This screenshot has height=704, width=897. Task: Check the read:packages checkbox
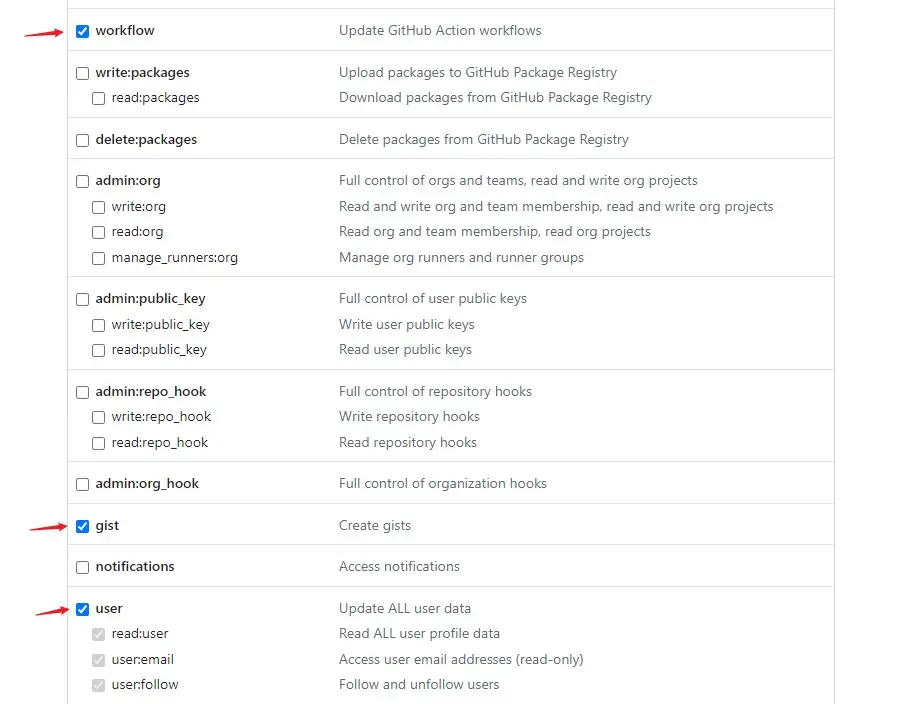click(x=99, y=99)
